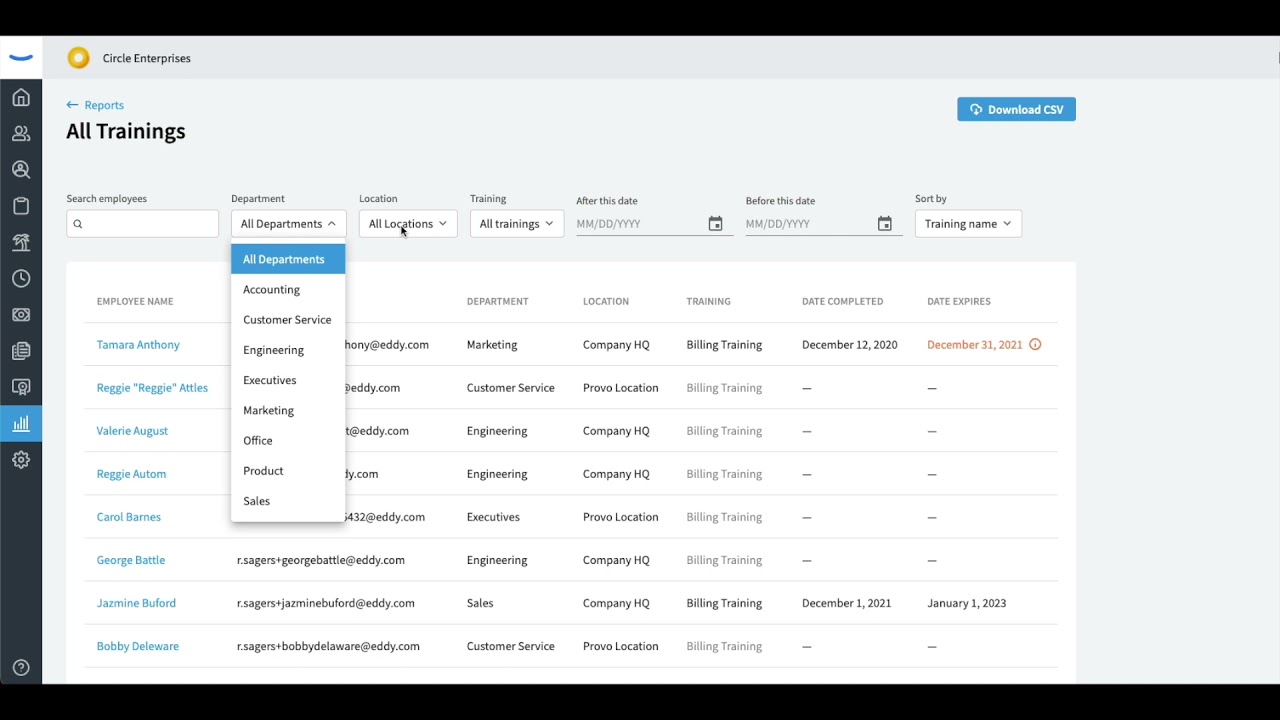1280x720 pixels.
Task: Open the After this date calendar picker
Action: pyautogui.click(x=715, y=224)
